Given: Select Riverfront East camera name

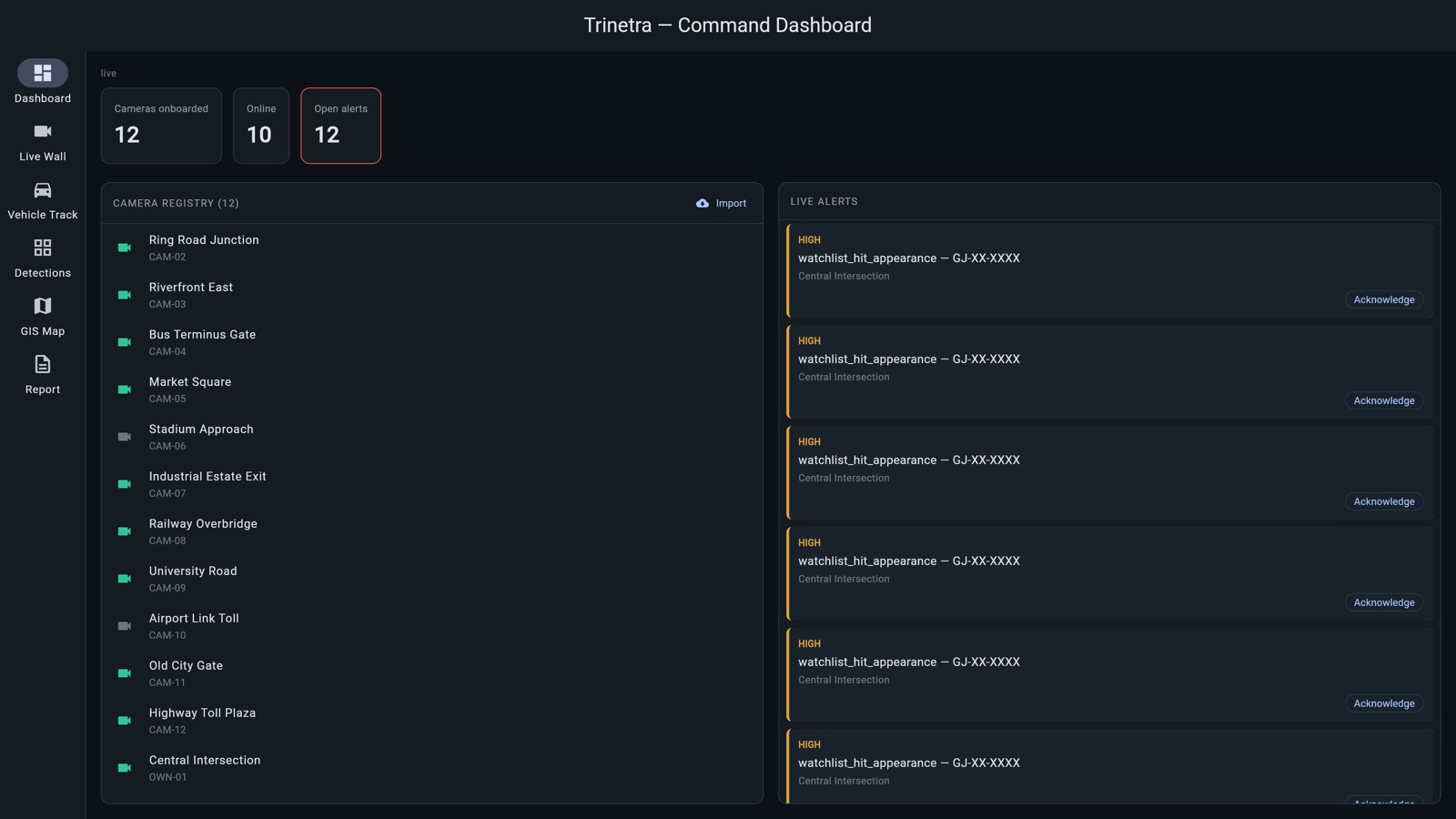Looking at the screenshot, I should click(191, 288).
